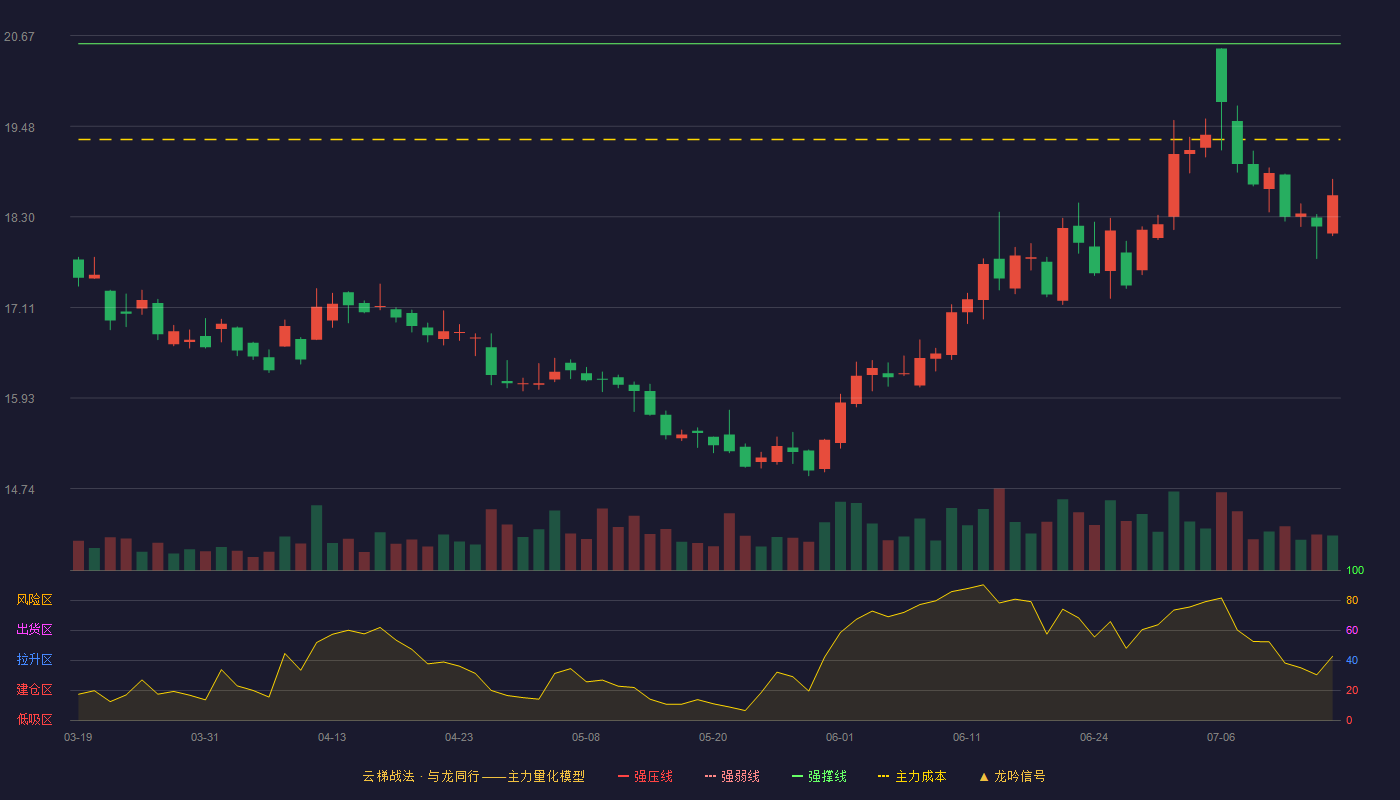Image resolution: width=1400 pixels, height=800 pixels.
Task: Click the solid green support line on chart
Action: [709, 43]
